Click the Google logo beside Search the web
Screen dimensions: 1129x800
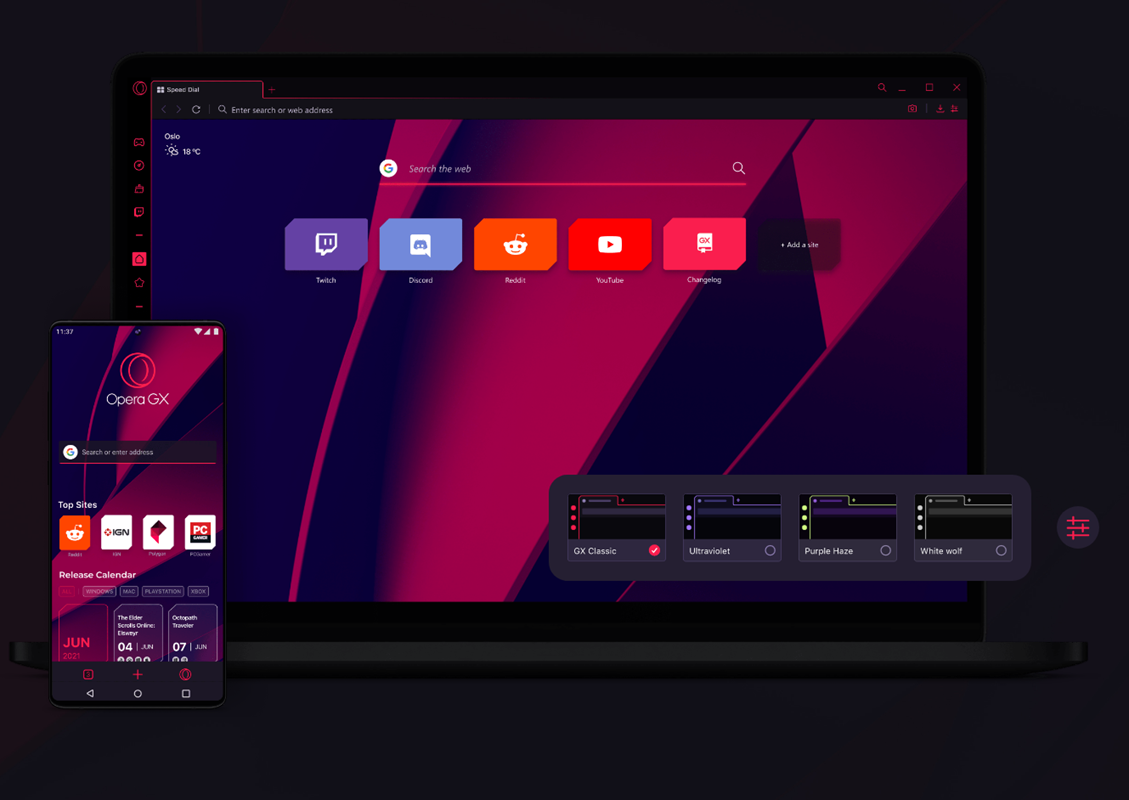click(389, 168)
